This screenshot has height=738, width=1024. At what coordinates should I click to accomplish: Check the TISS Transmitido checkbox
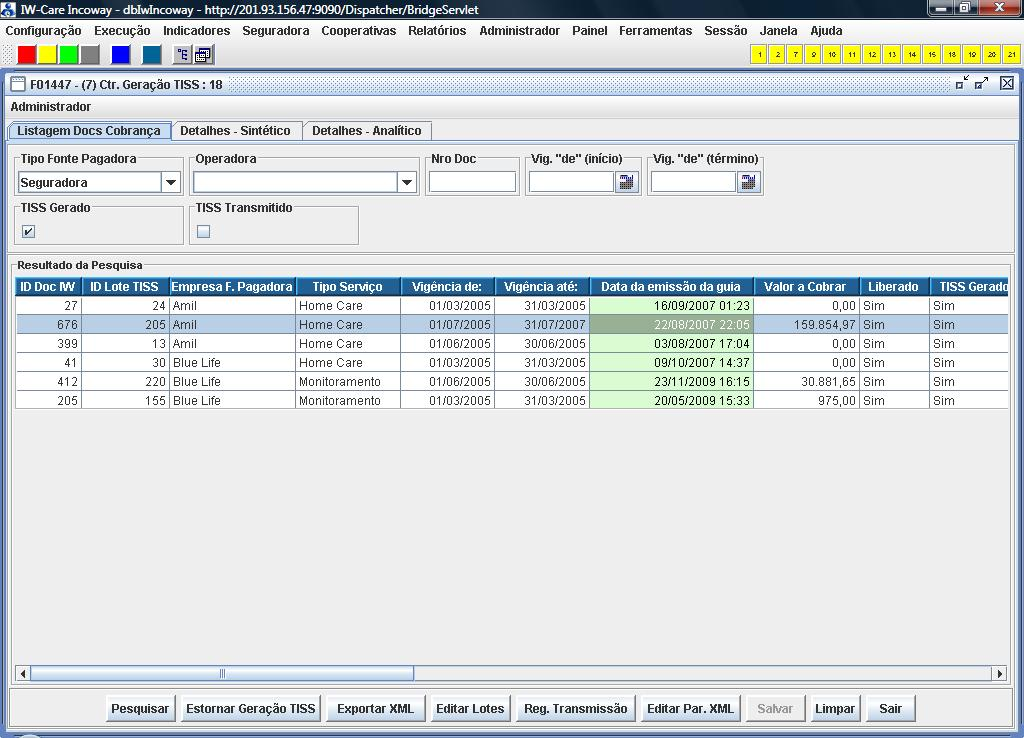tap(204, 231)
